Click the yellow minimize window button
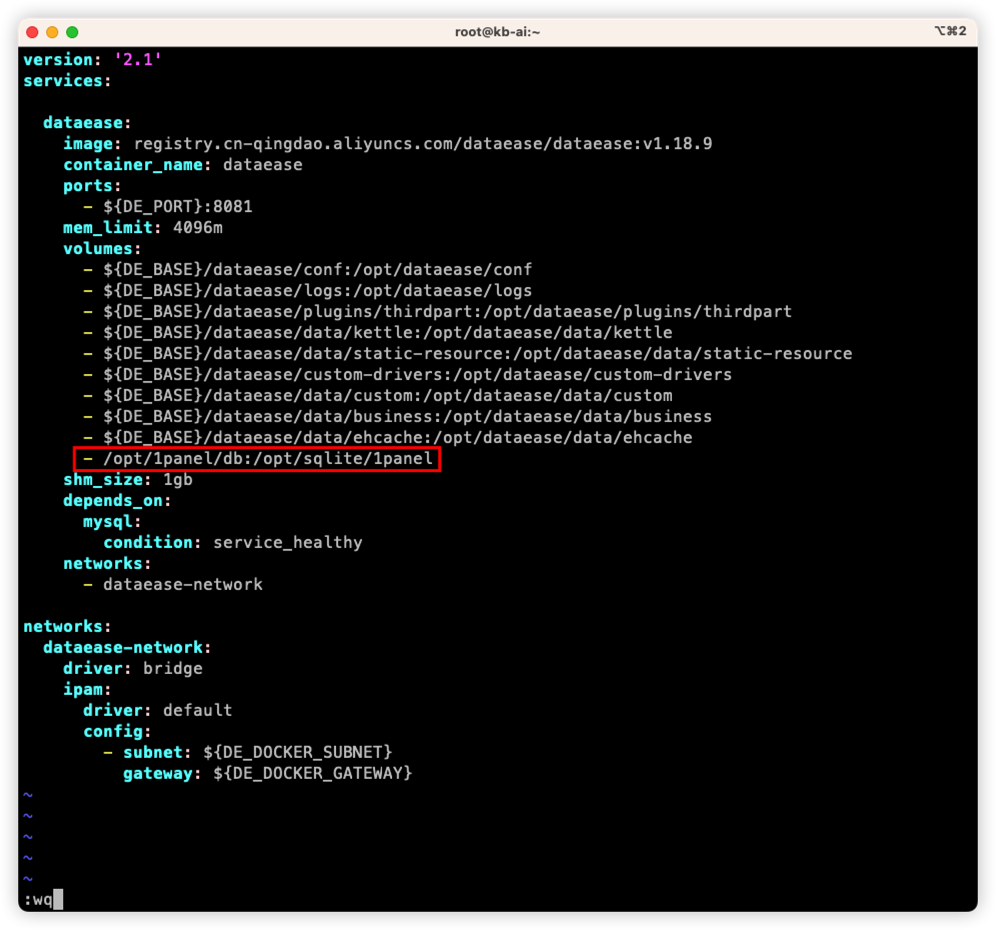Screen dimensions: 996x930 pos(52,32)
